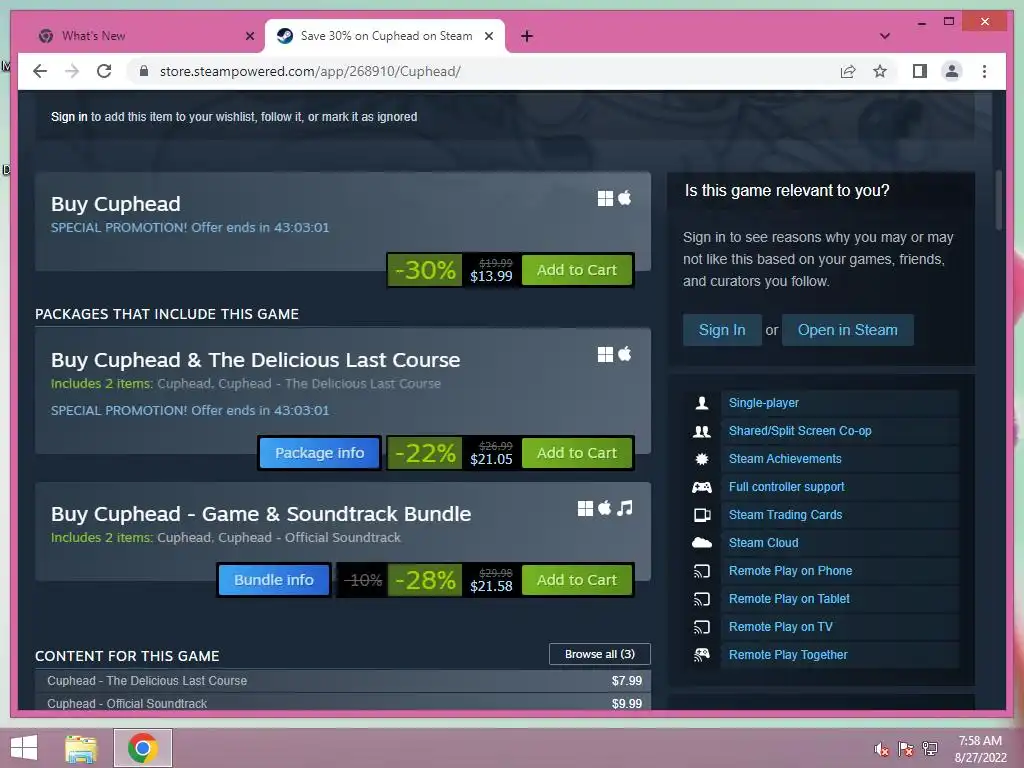
Task: Select Shared/Split Screen Co-op link
Action: click(x=800, y=431)
